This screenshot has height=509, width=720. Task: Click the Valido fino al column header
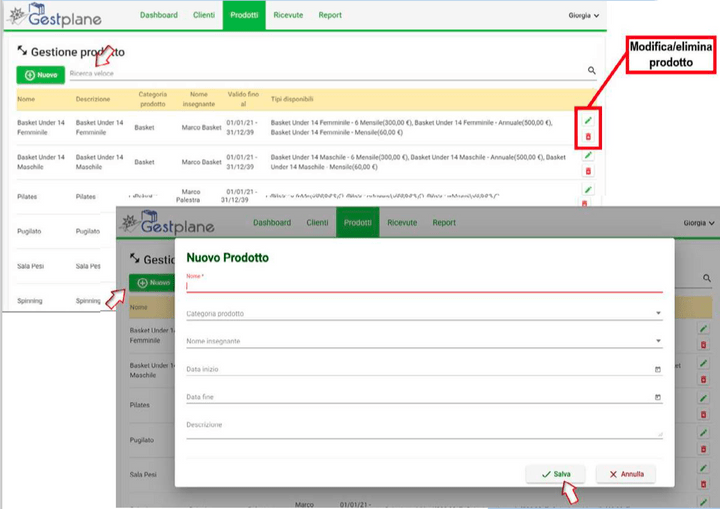(243, 99)
